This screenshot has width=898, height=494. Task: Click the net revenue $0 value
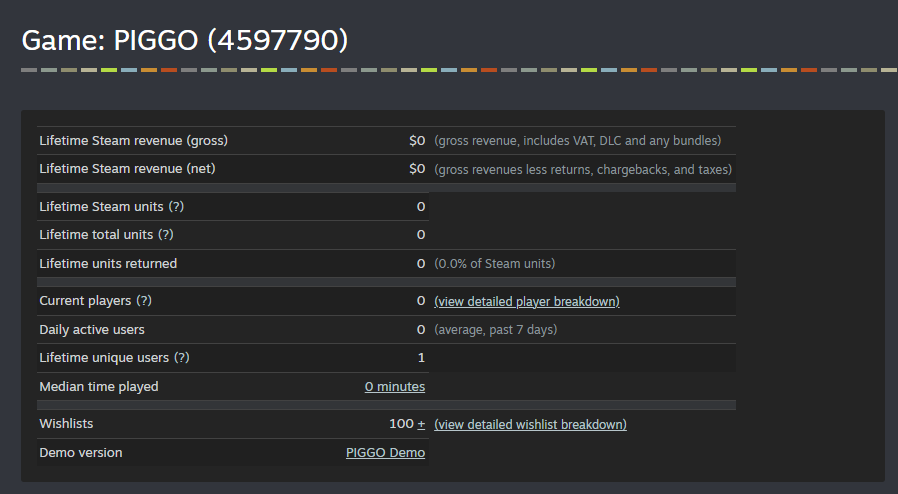pyautogui.click(x=417, y=169)
